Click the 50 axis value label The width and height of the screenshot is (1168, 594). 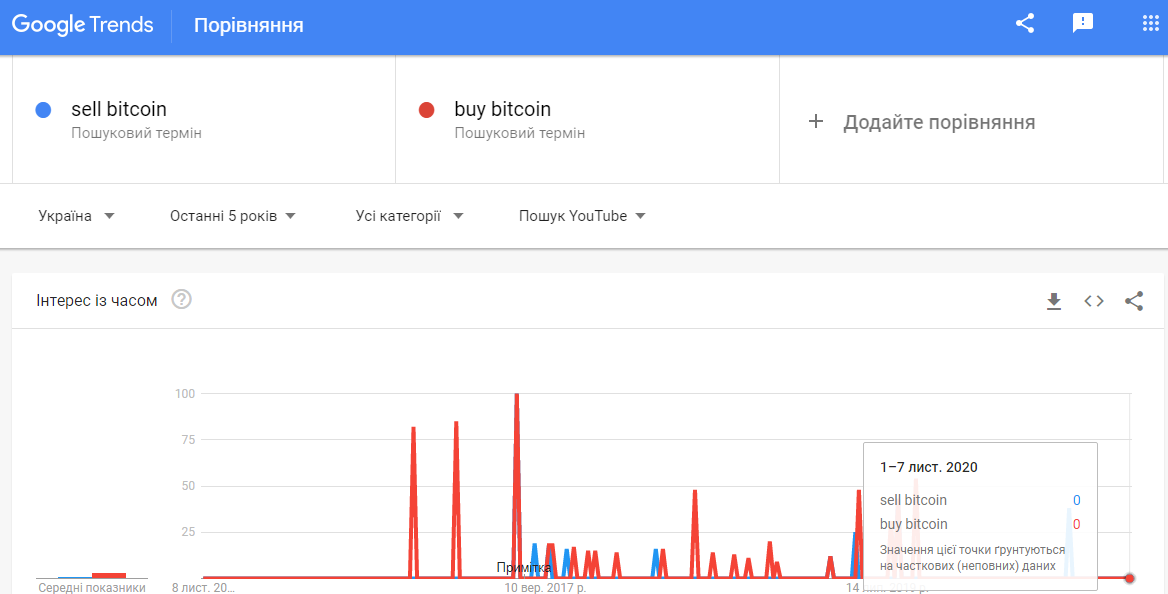coord(188,486)
